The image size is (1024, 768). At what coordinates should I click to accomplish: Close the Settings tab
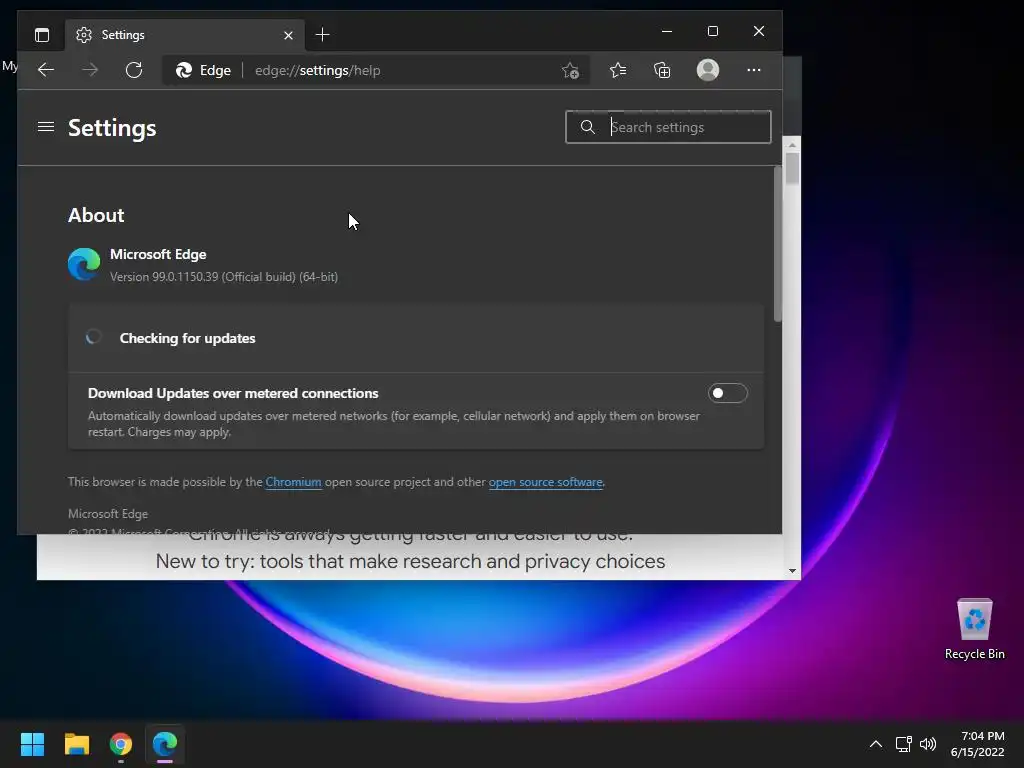tap(288, 35)
